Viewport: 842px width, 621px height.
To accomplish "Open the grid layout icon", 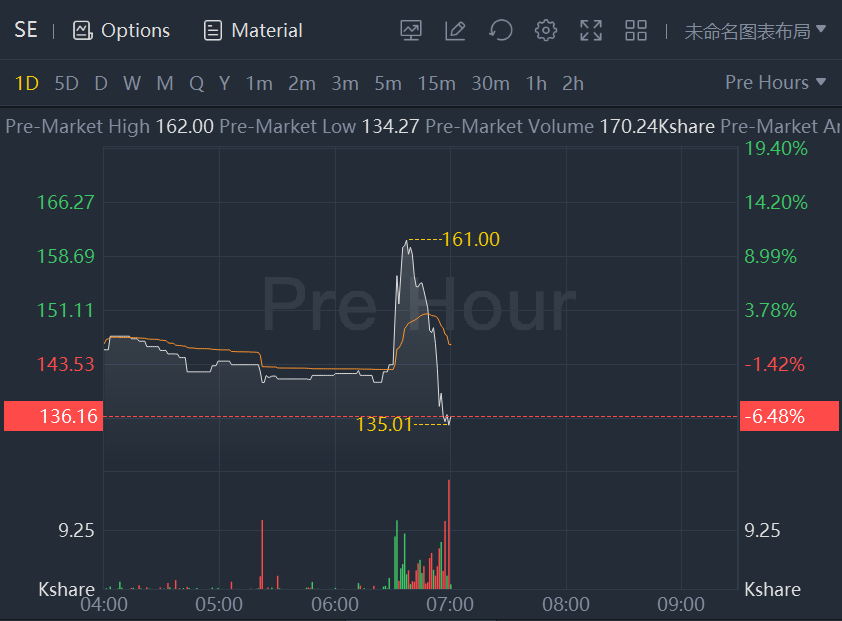I will click(636, 30).
